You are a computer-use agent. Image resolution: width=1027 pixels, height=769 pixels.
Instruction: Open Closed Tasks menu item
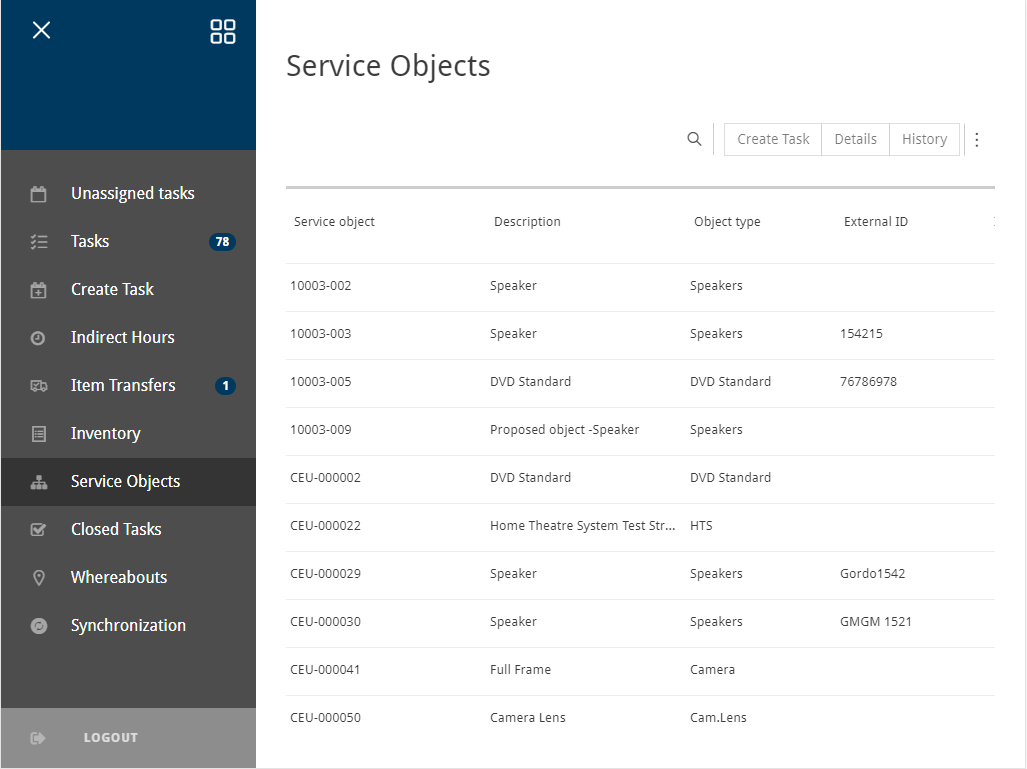point(116,529)
